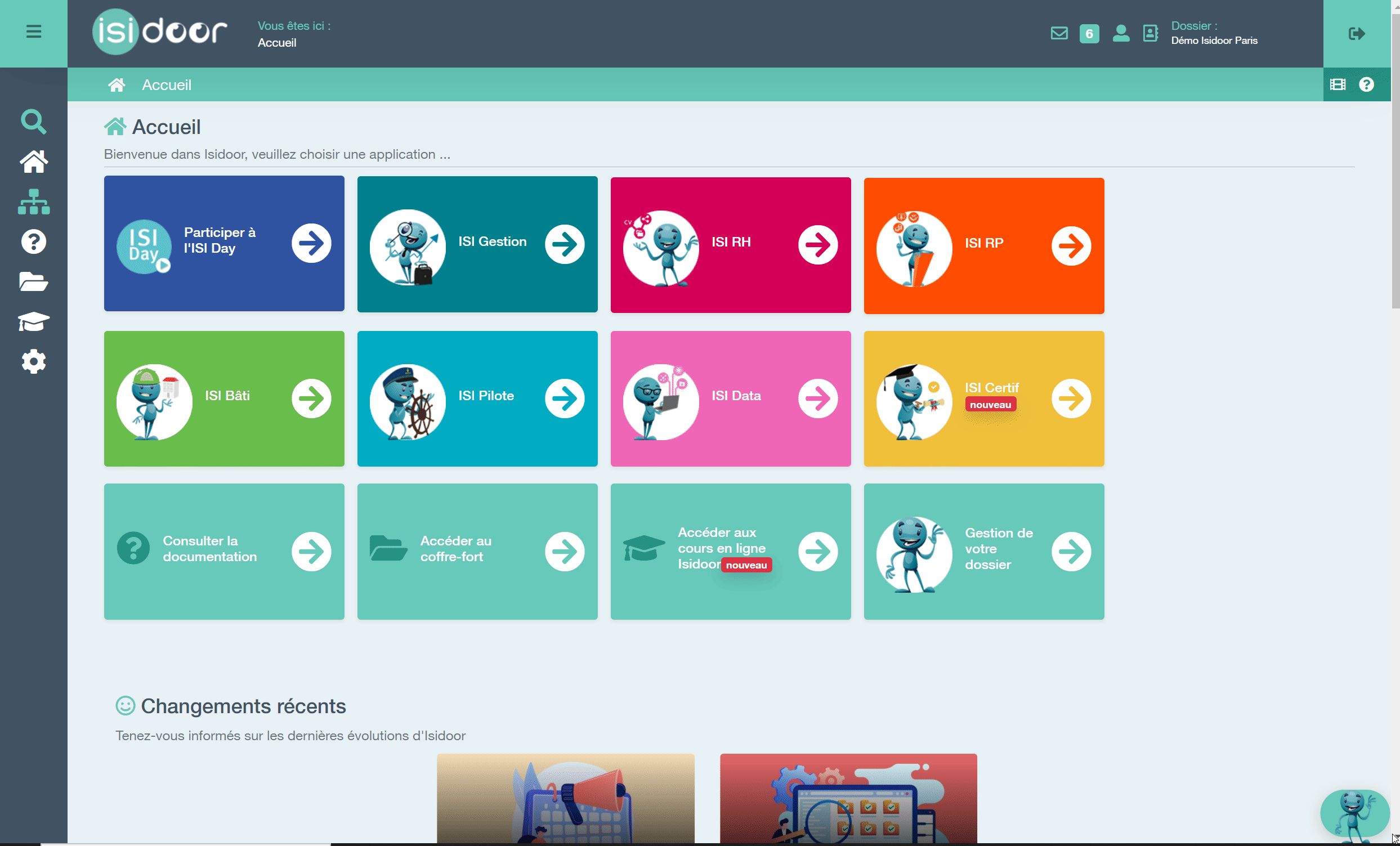Click the ISI Gestion mascot with magnifier

pos(408,248)
